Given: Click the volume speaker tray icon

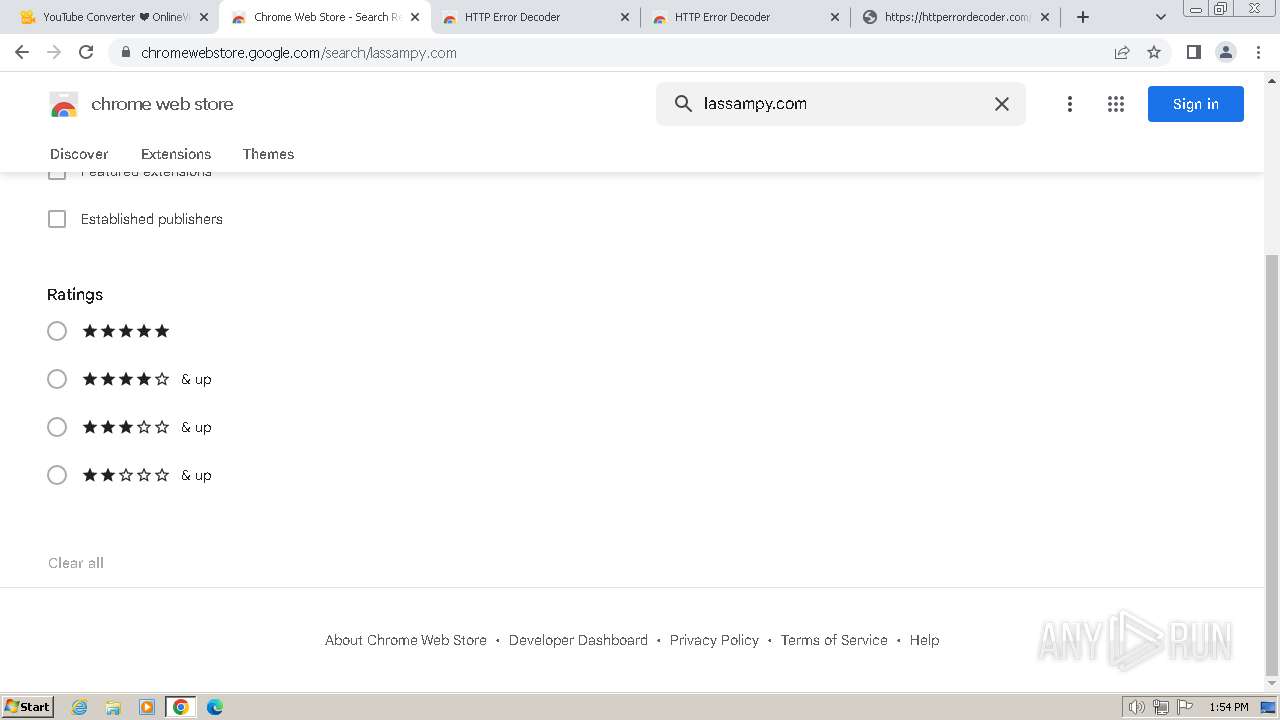Looking at the screenshot, I should tap(1136, 707).
